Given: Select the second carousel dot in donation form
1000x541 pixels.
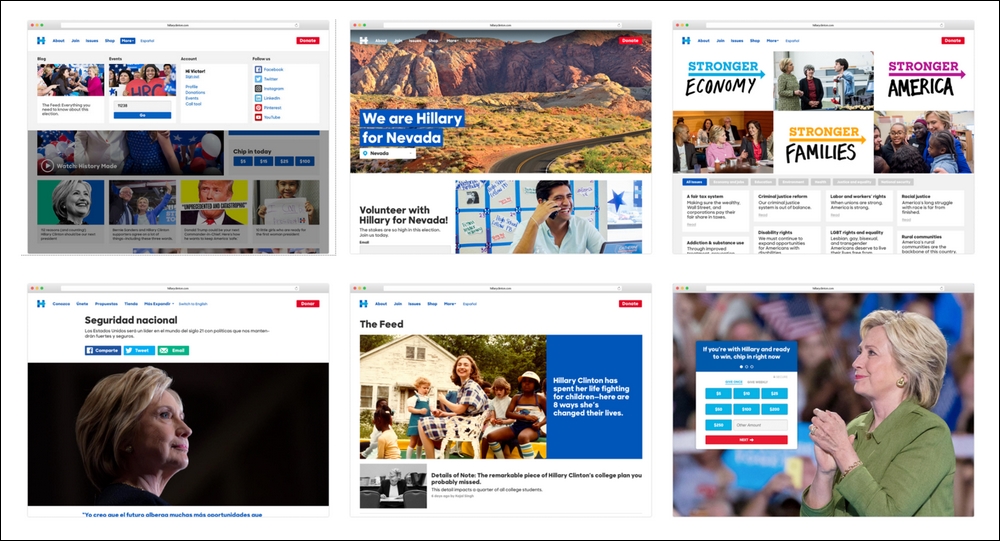Looking at the screenshot, I should point(747,367).
